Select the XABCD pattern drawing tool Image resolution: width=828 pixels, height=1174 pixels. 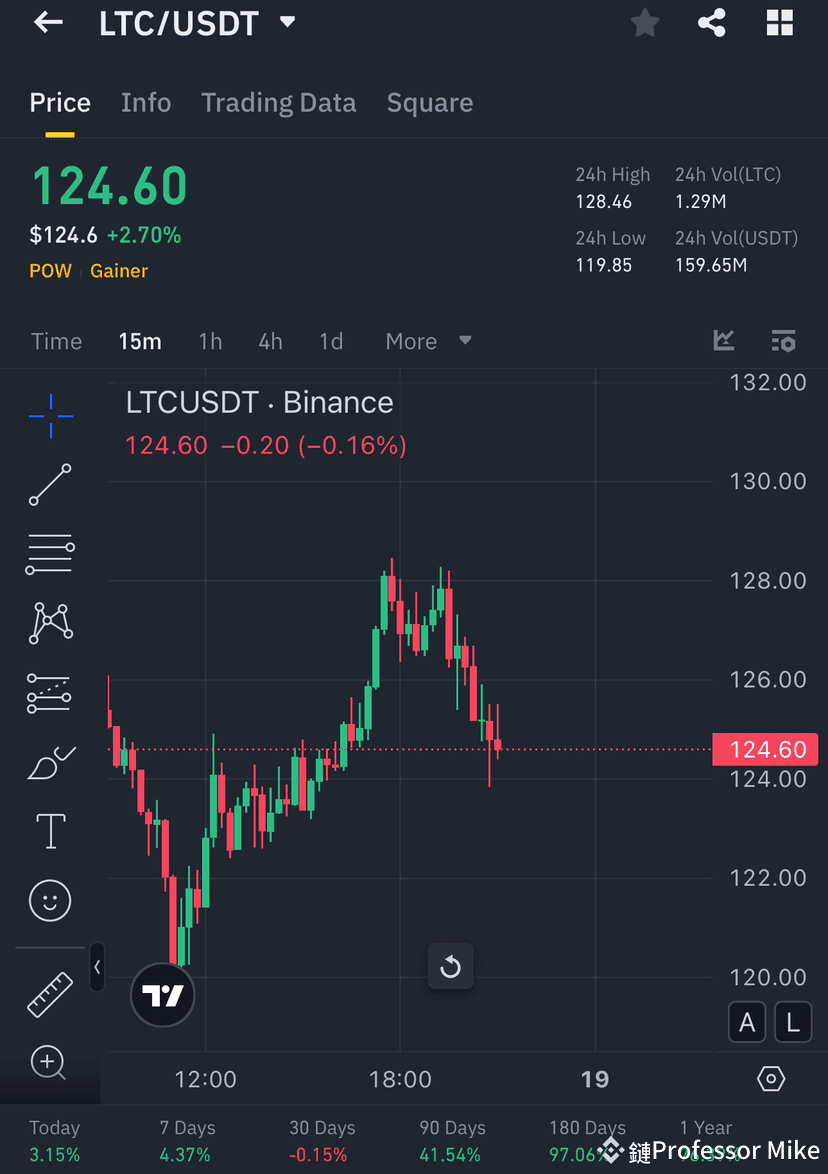coord(50,622)
